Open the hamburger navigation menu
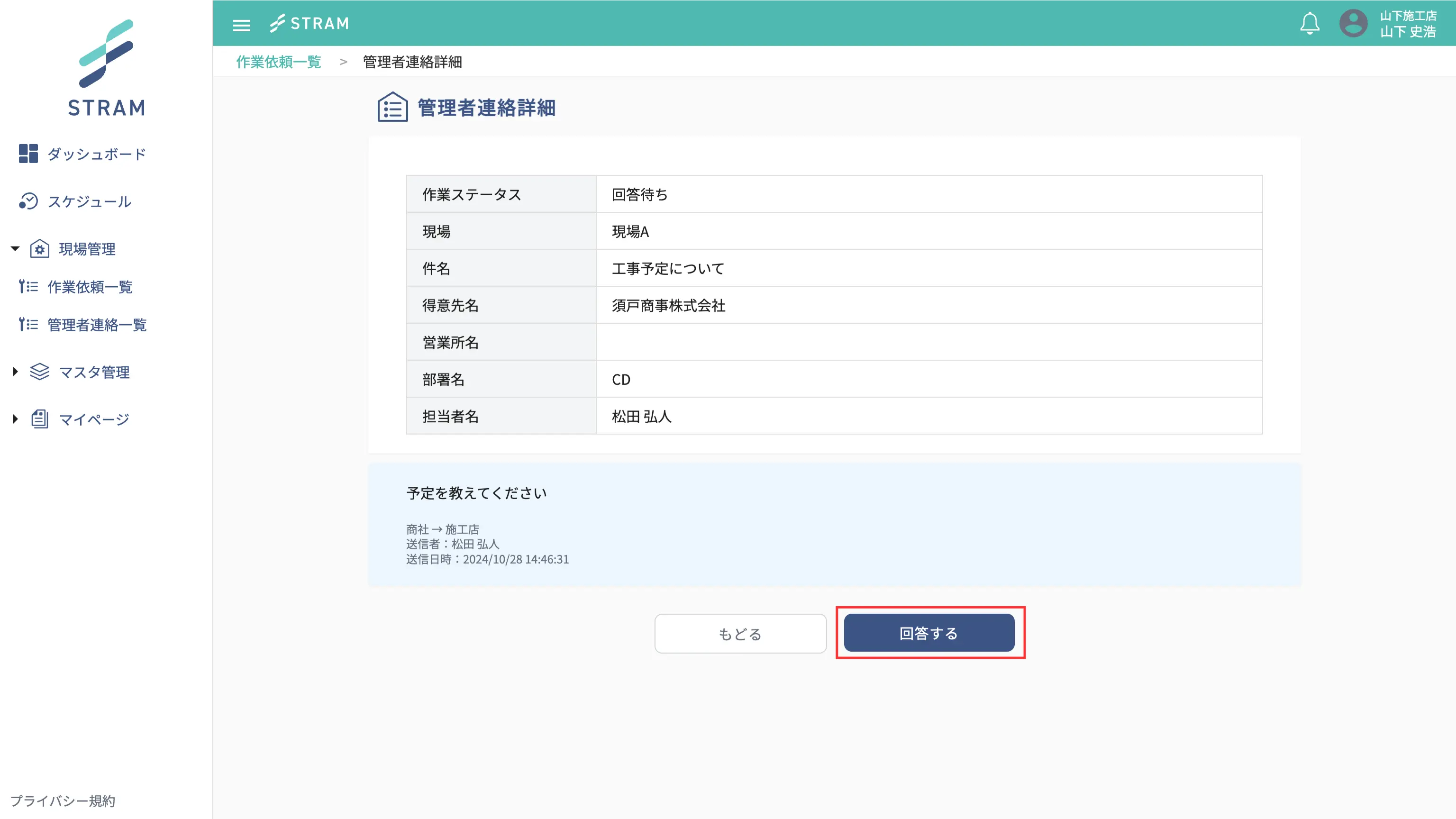 point(241,24)
